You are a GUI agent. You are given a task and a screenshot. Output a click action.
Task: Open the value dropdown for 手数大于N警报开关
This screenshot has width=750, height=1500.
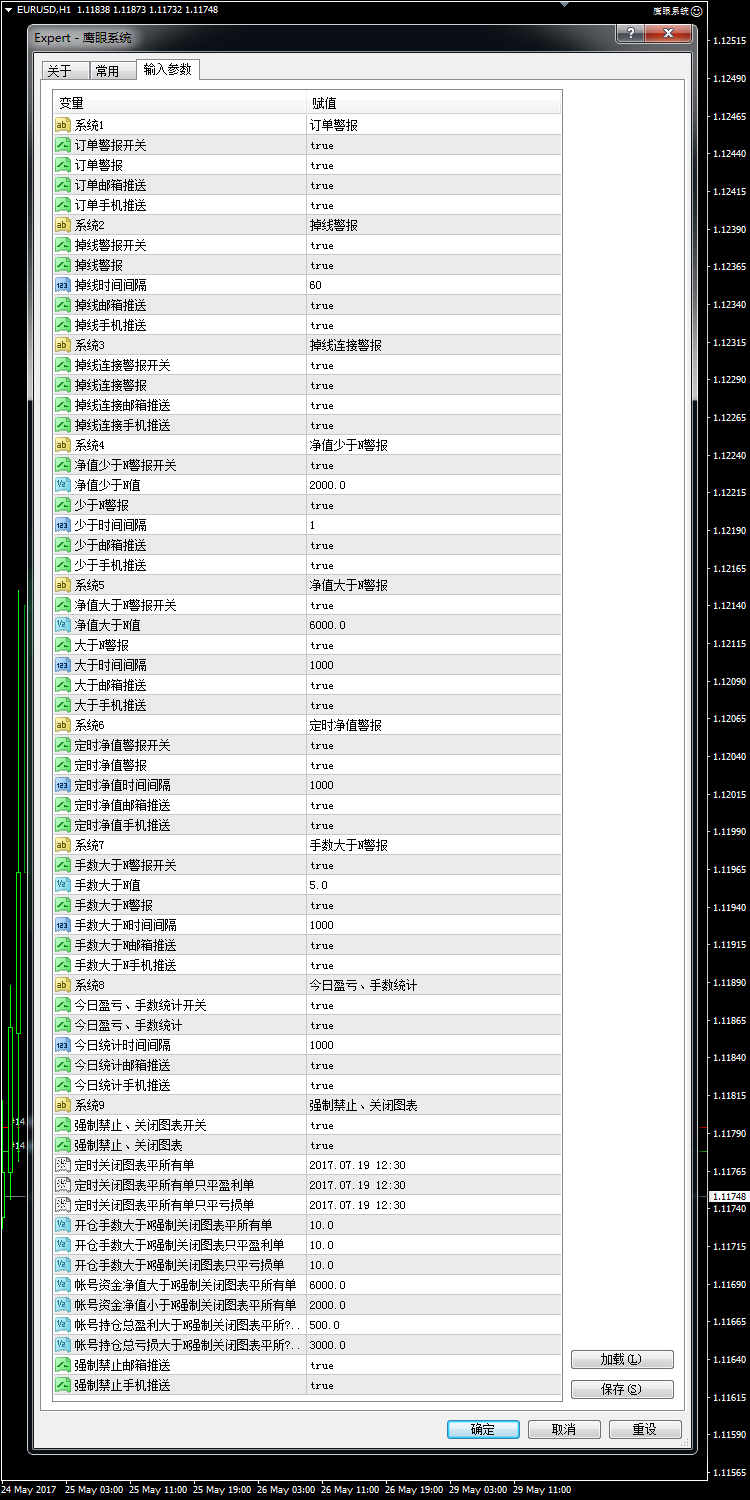pos(322,865)
